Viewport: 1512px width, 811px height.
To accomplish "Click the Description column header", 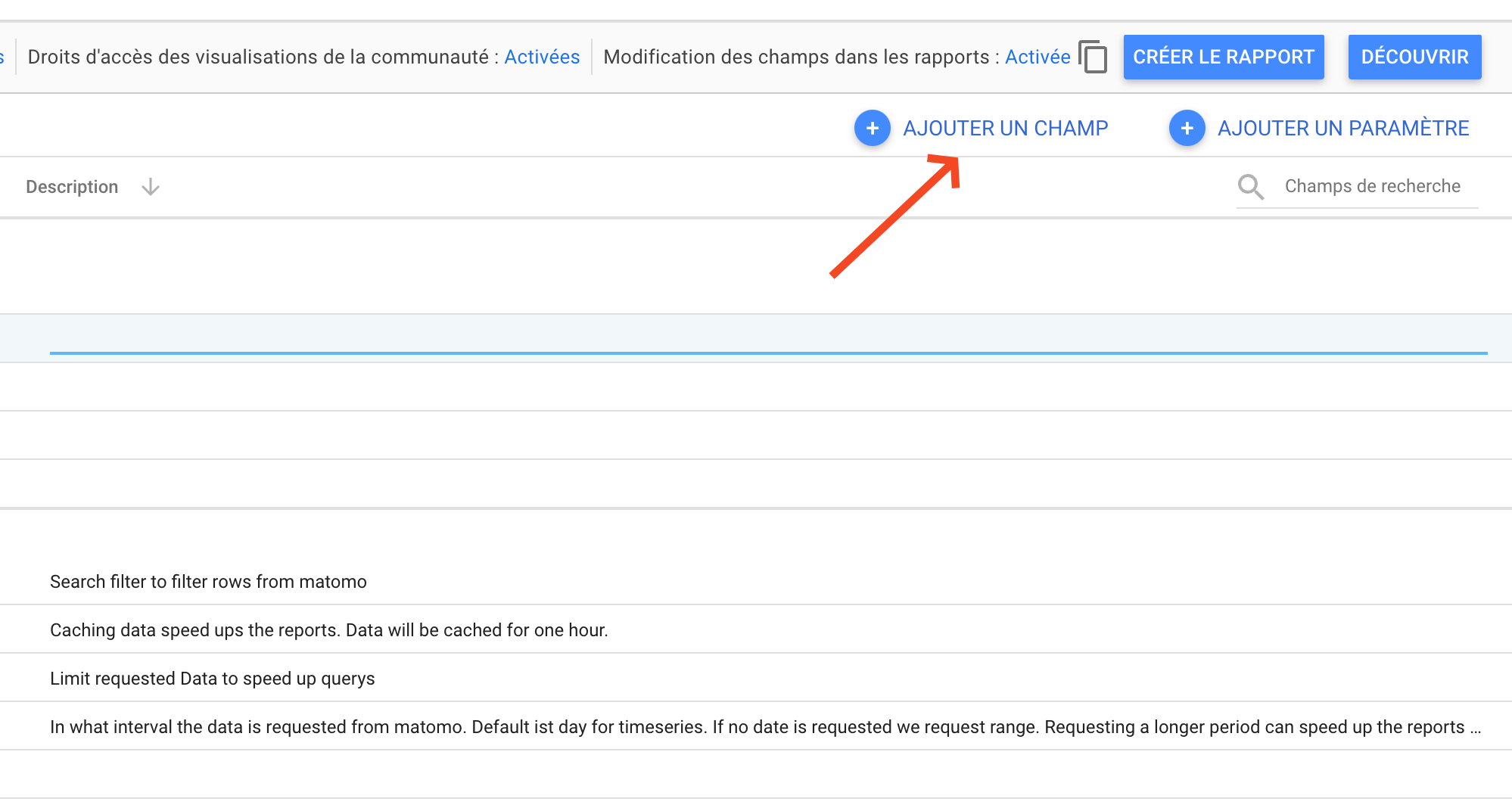I will (x=72, y=187).
